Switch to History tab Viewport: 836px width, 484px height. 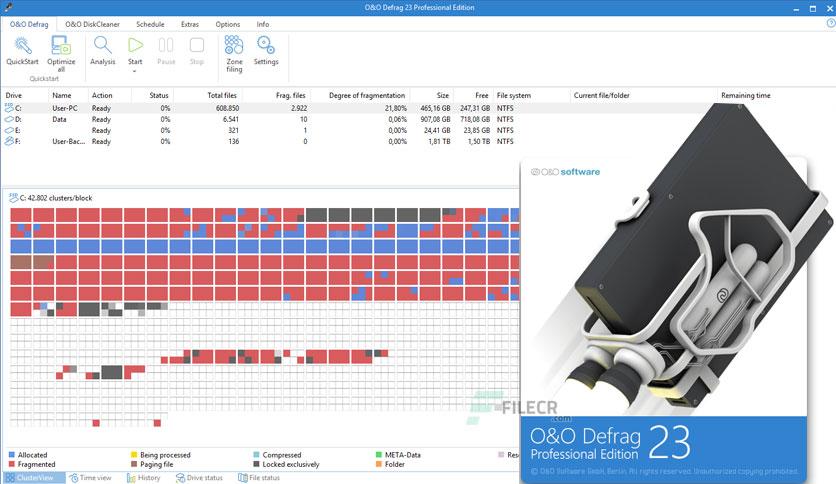click(x=143, y=478)
